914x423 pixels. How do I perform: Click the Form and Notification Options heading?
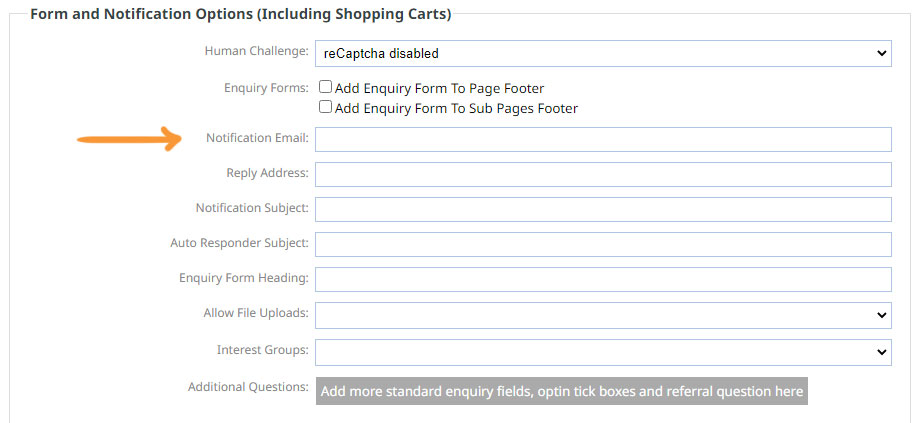(x=241, y=15)
